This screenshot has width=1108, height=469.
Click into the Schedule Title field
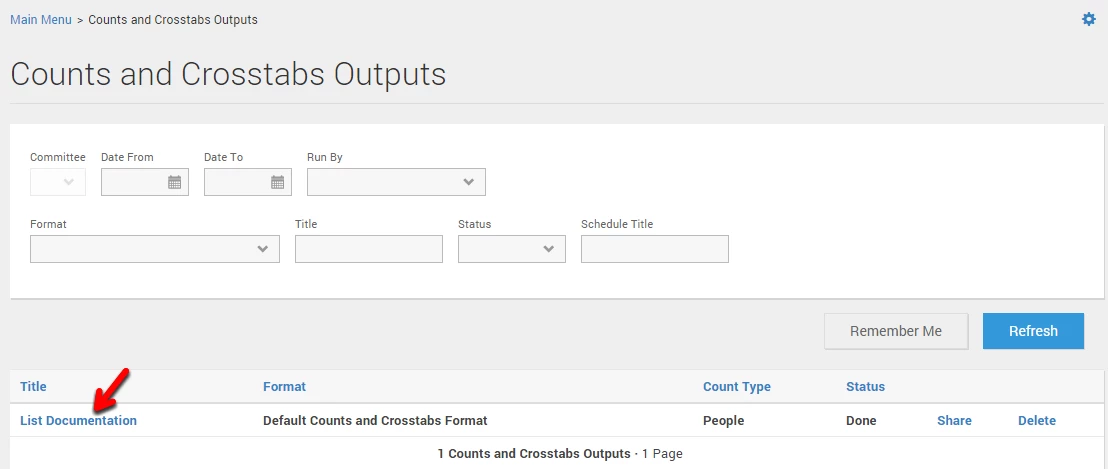[x=655, y=249]
